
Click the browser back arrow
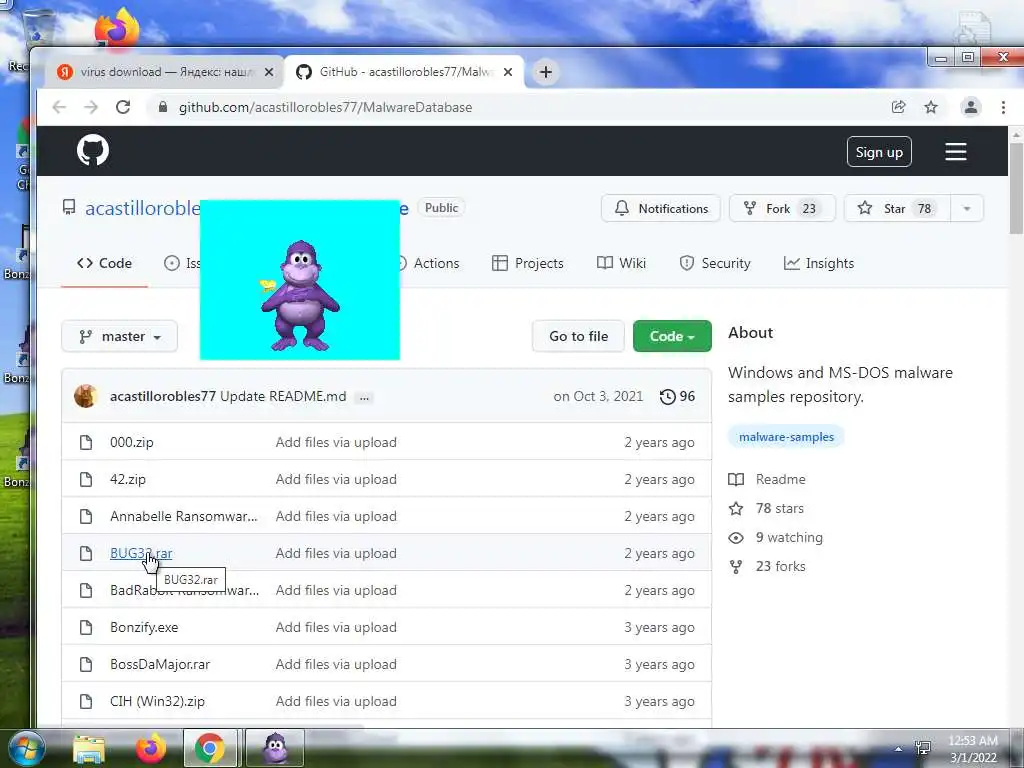(x=59, y=107)
